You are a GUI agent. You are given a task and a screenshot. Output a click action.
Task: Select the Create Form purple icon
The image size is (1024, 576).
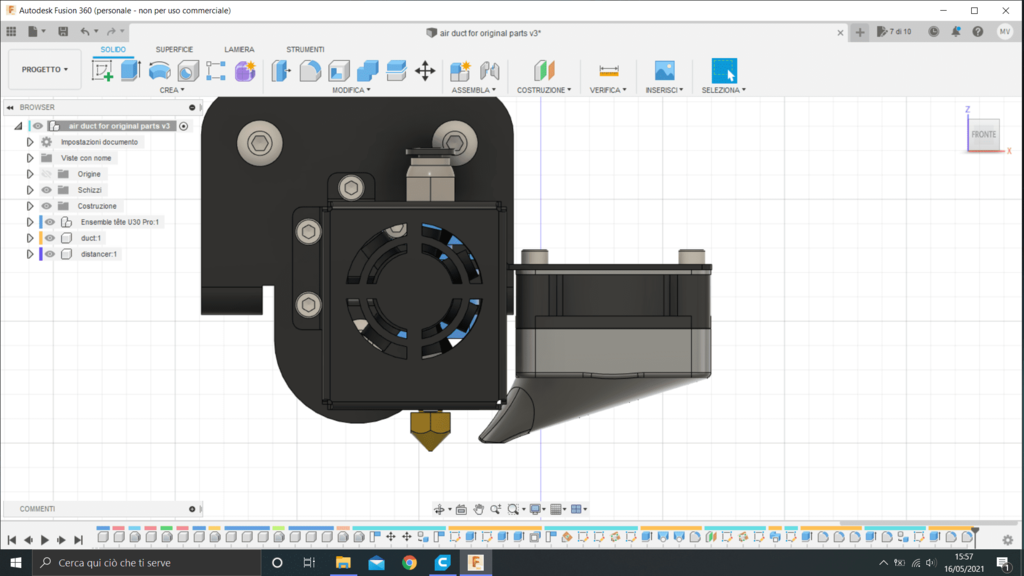point(245,71)
